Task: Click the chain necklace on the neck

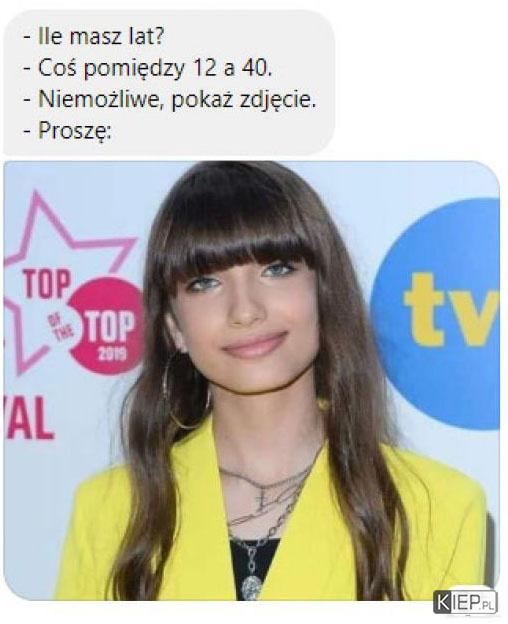Action: coord(267,509)
